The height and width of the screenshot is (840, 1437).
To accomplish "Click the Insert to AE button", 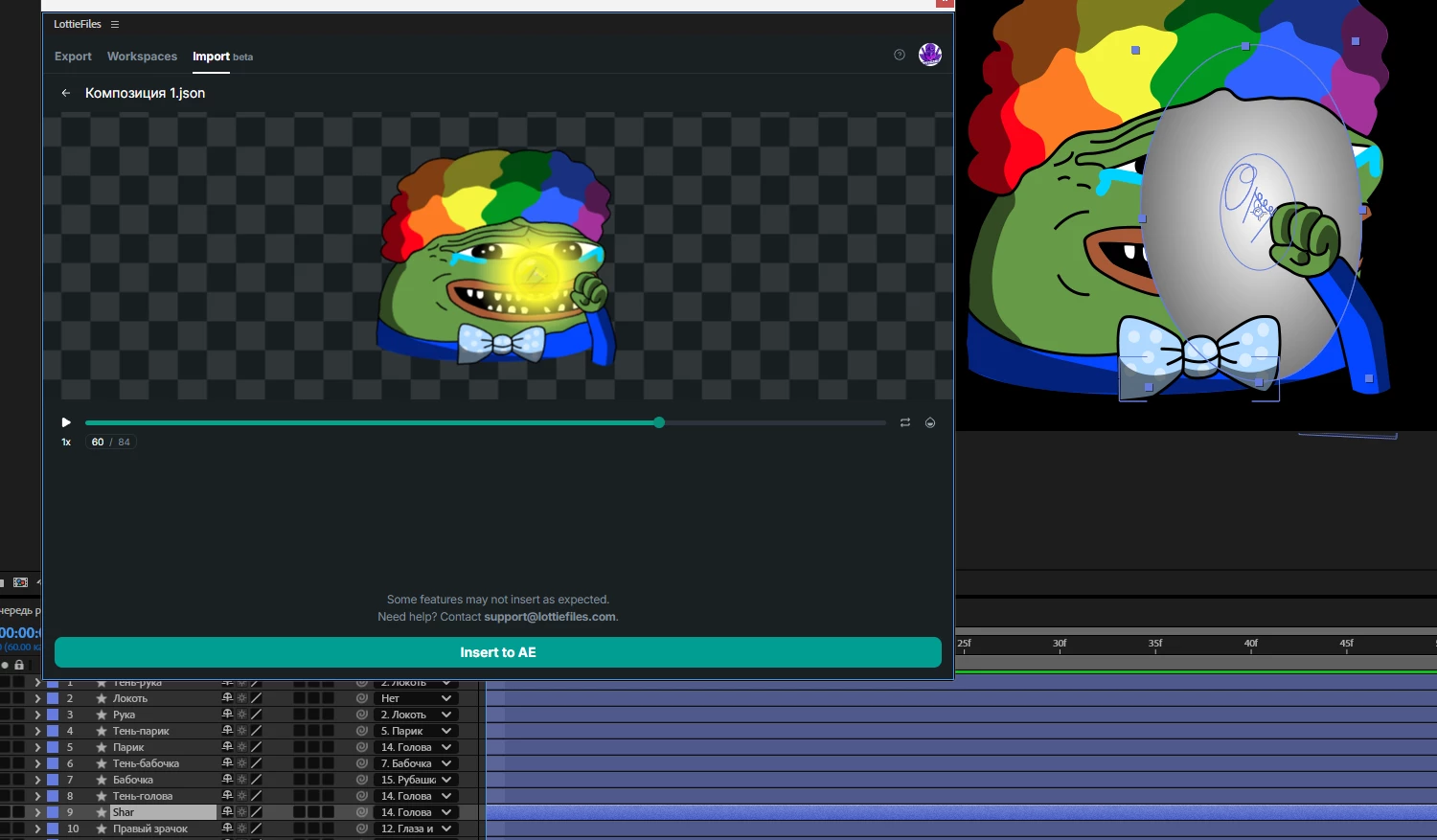I will 498,652.
